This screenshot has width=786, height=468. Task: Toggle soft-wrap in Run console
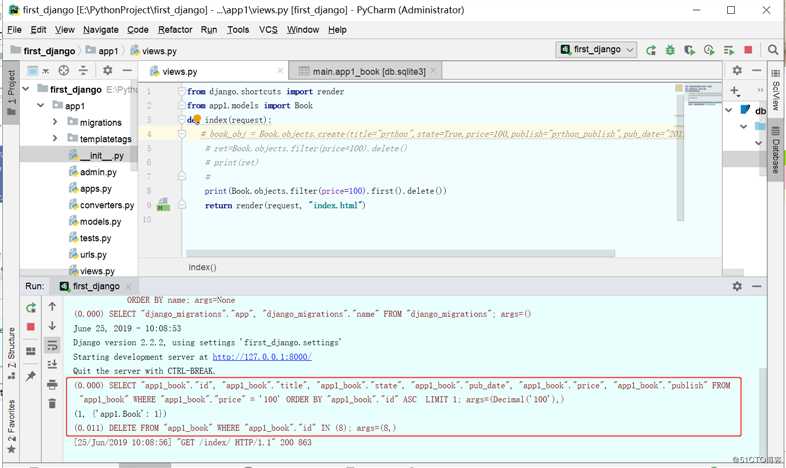click(x=52, y=345)
